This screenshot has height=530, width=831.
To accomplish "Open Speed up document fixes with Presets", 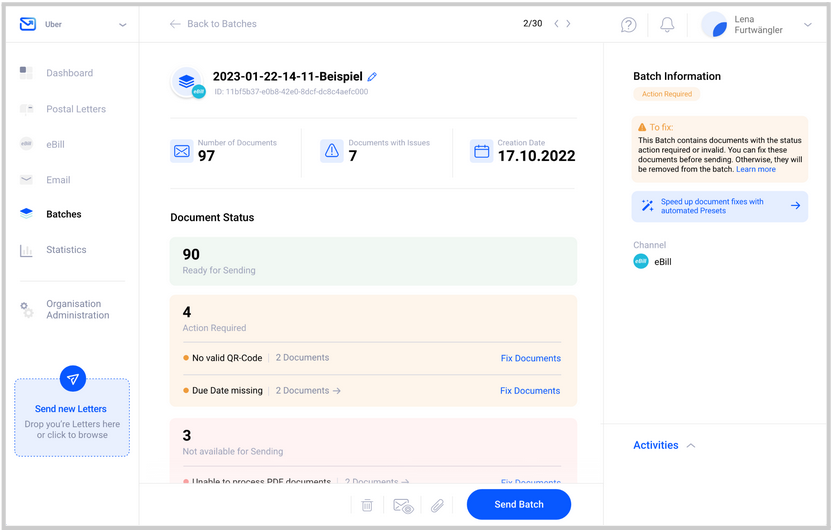I will [x=720, y=206].
